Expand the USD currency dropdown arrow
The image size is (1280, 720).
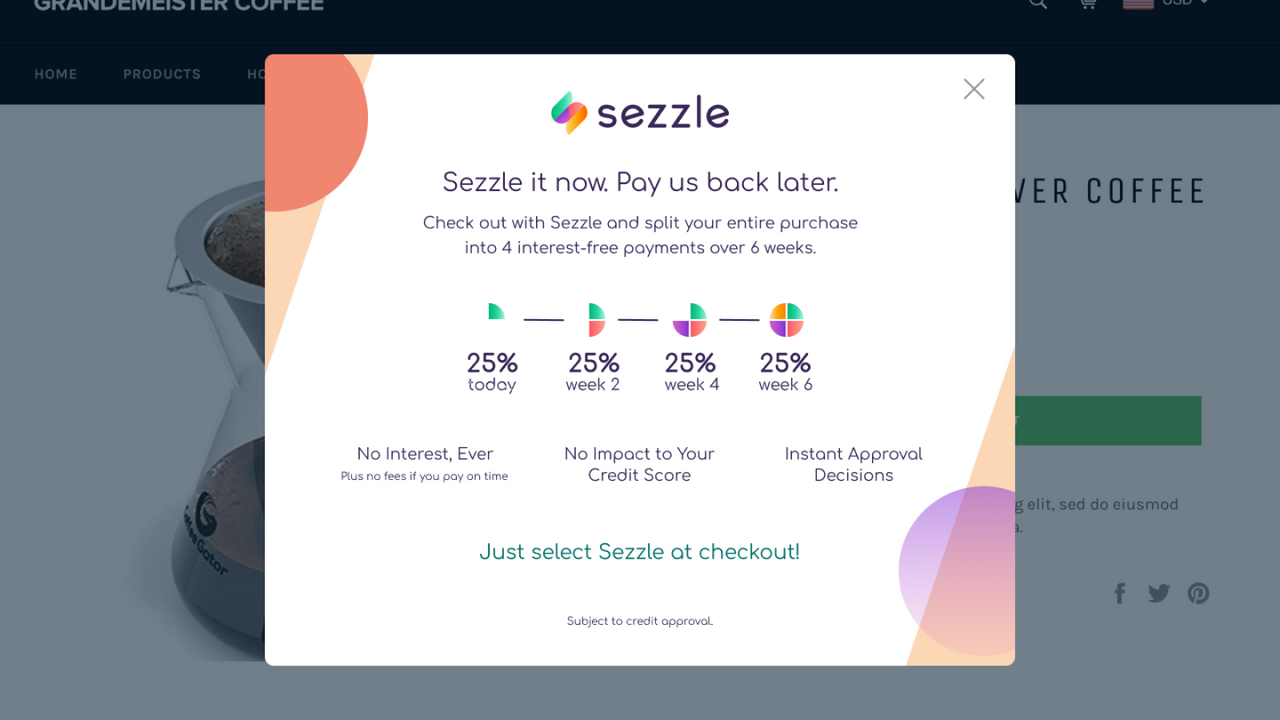pyautogui.click(x=1204, y=2)
